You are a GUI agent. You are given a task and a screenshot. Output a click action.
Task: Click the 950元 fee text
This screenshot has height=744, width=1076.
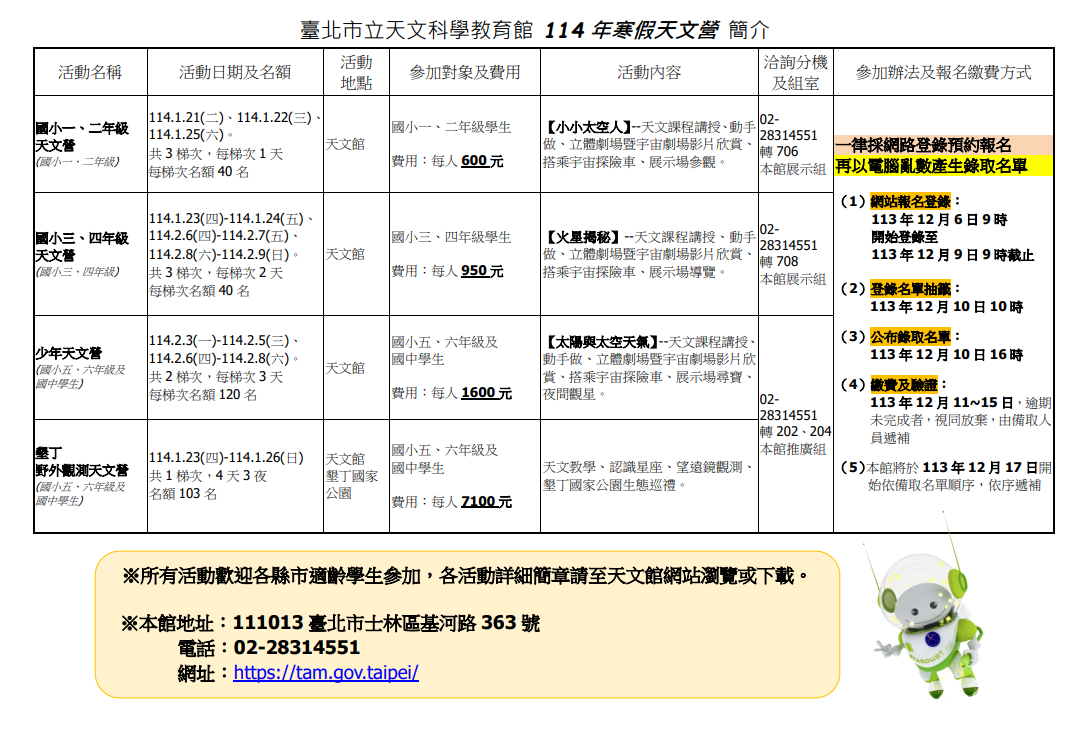click(x=482, y=271)
